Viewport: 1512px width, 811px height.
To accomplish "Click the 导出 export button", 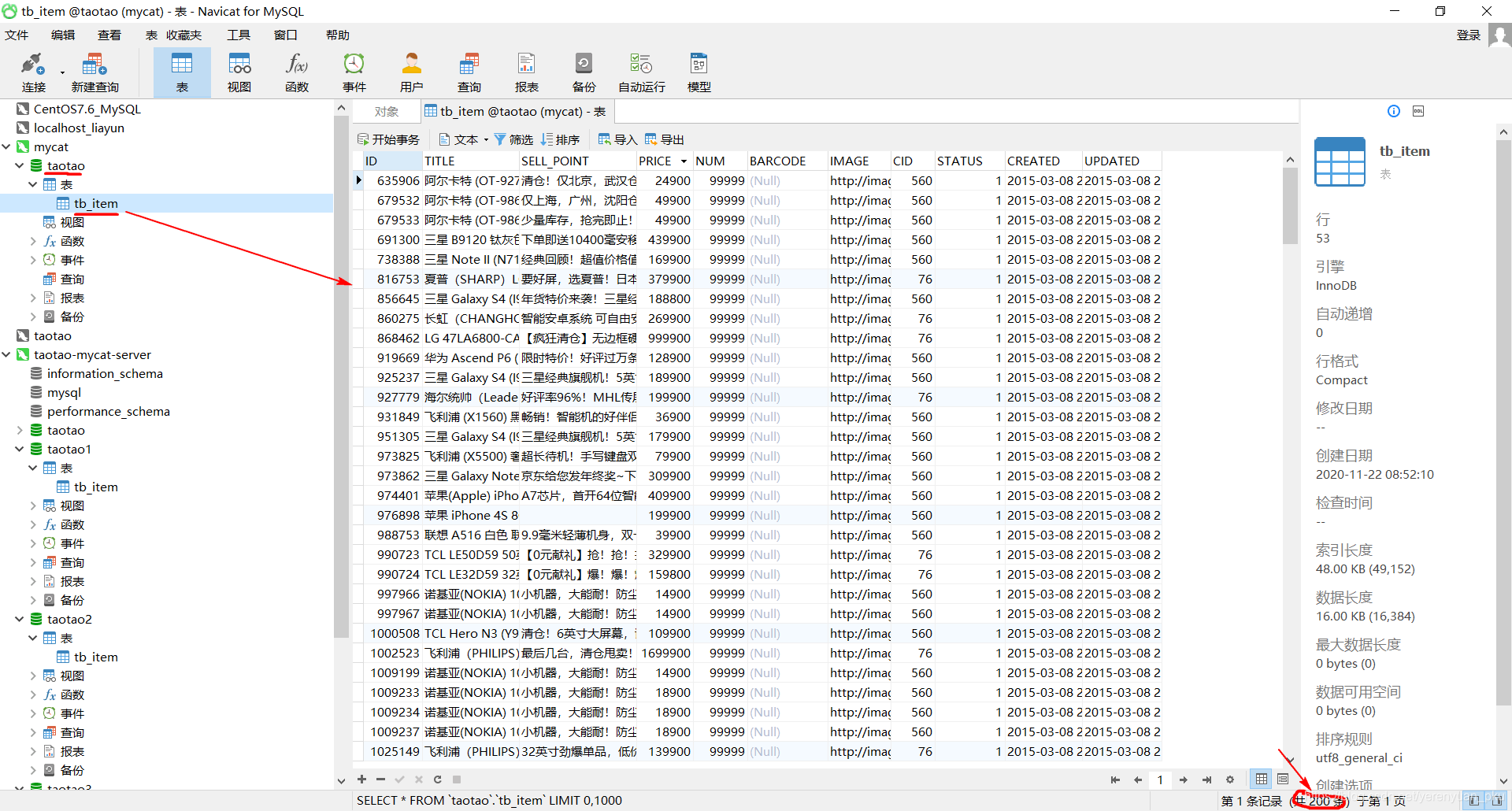I will click(x=665, y=139).
